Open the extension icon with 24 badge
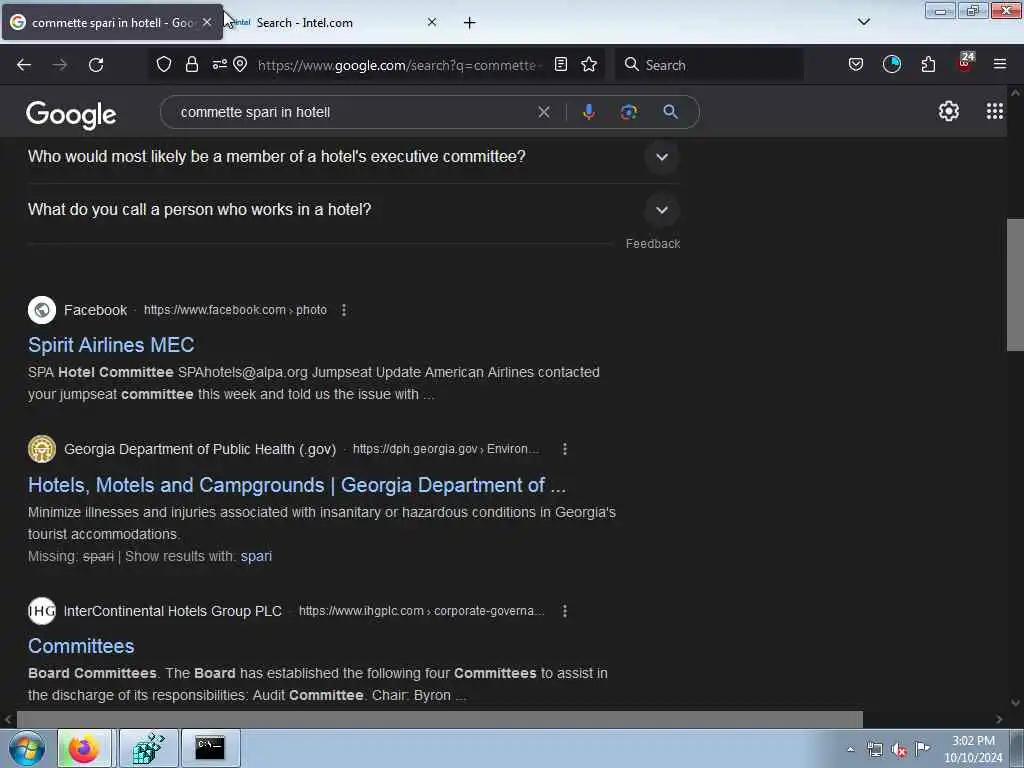This screenshot has height=768, width=1024. 965,63
